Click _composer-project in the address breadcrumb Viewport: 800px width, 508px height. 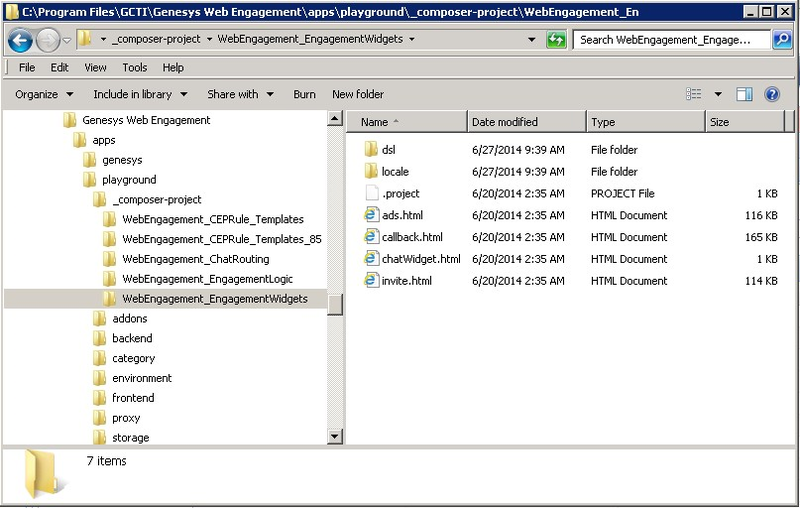[156, 39]
